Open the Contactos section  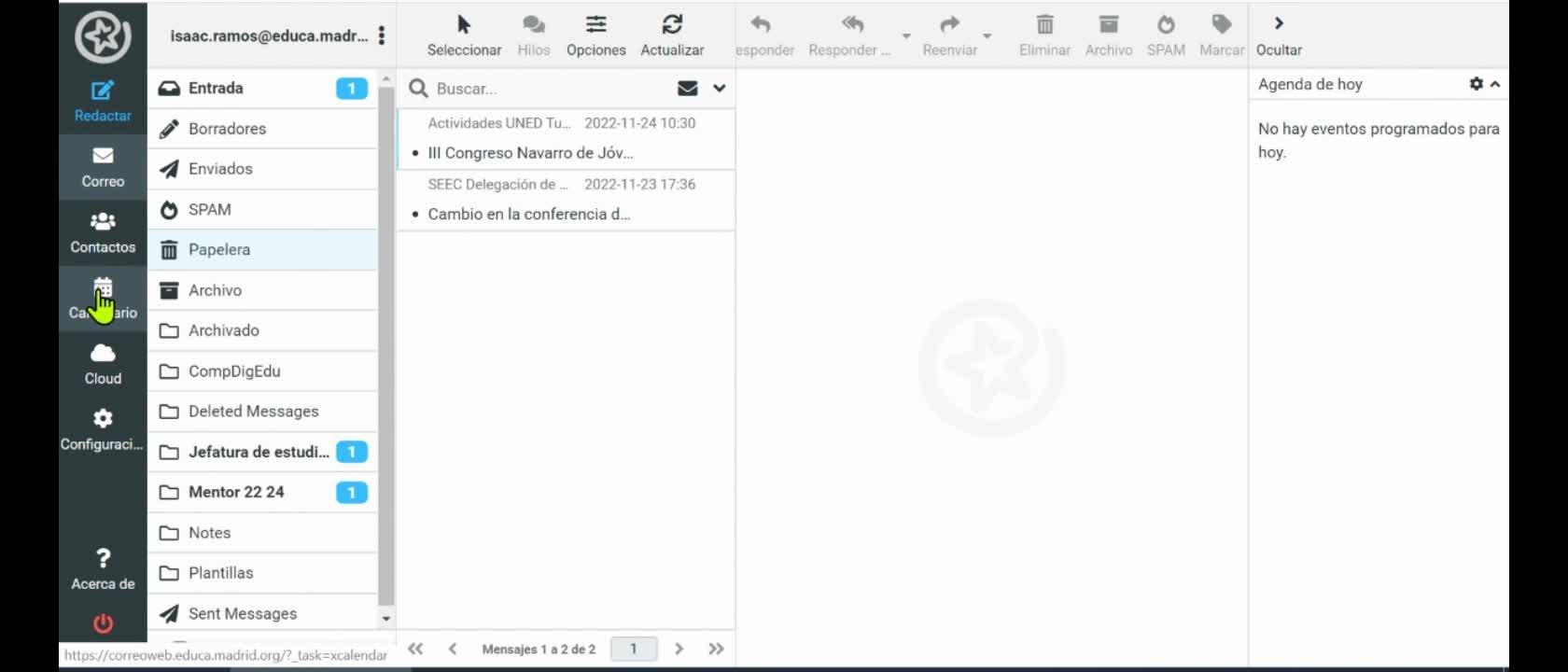click(103, 233)
